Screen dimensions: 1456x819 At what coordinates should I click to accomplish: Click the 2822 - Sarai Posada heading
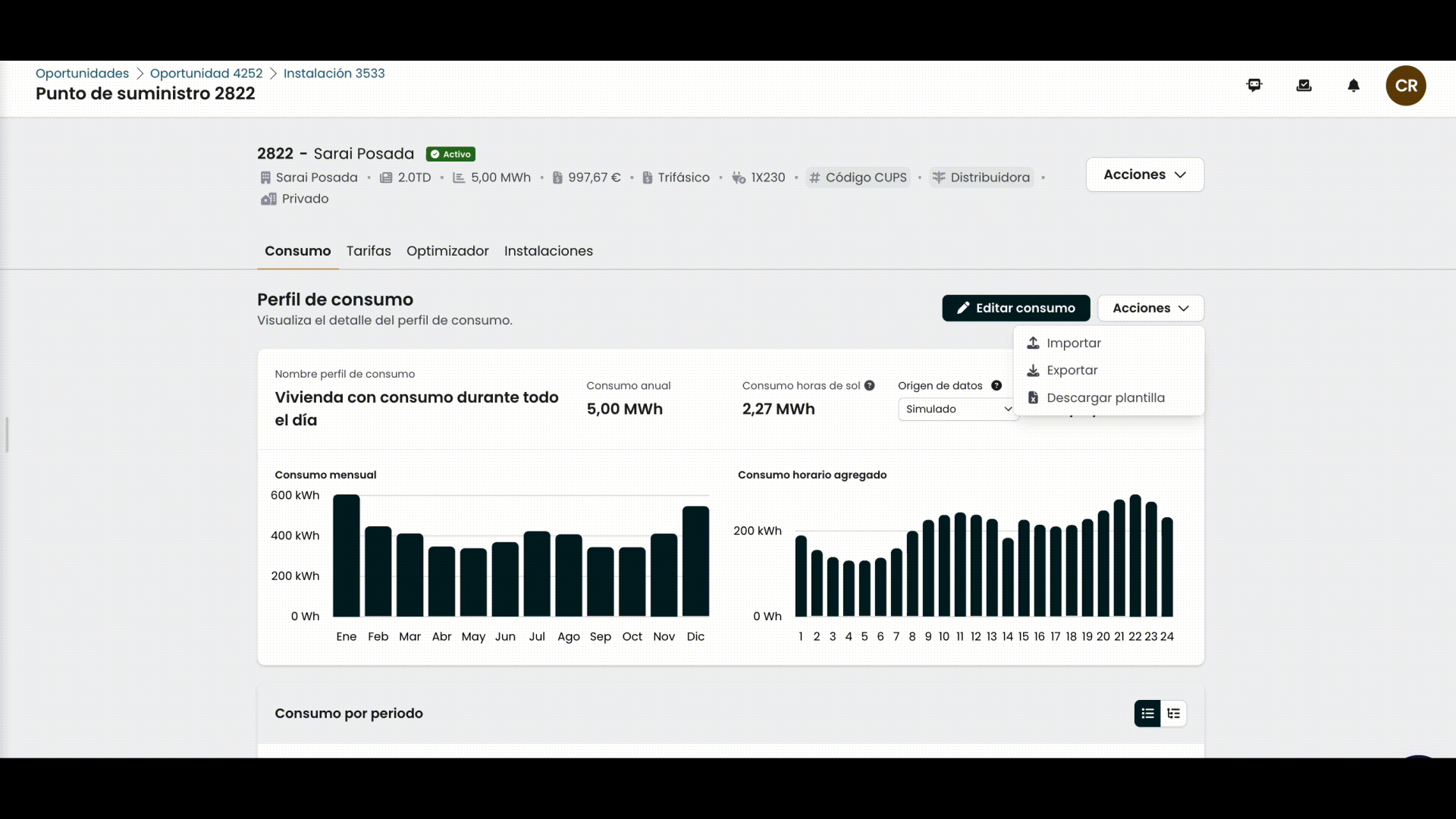pos(336,154)
